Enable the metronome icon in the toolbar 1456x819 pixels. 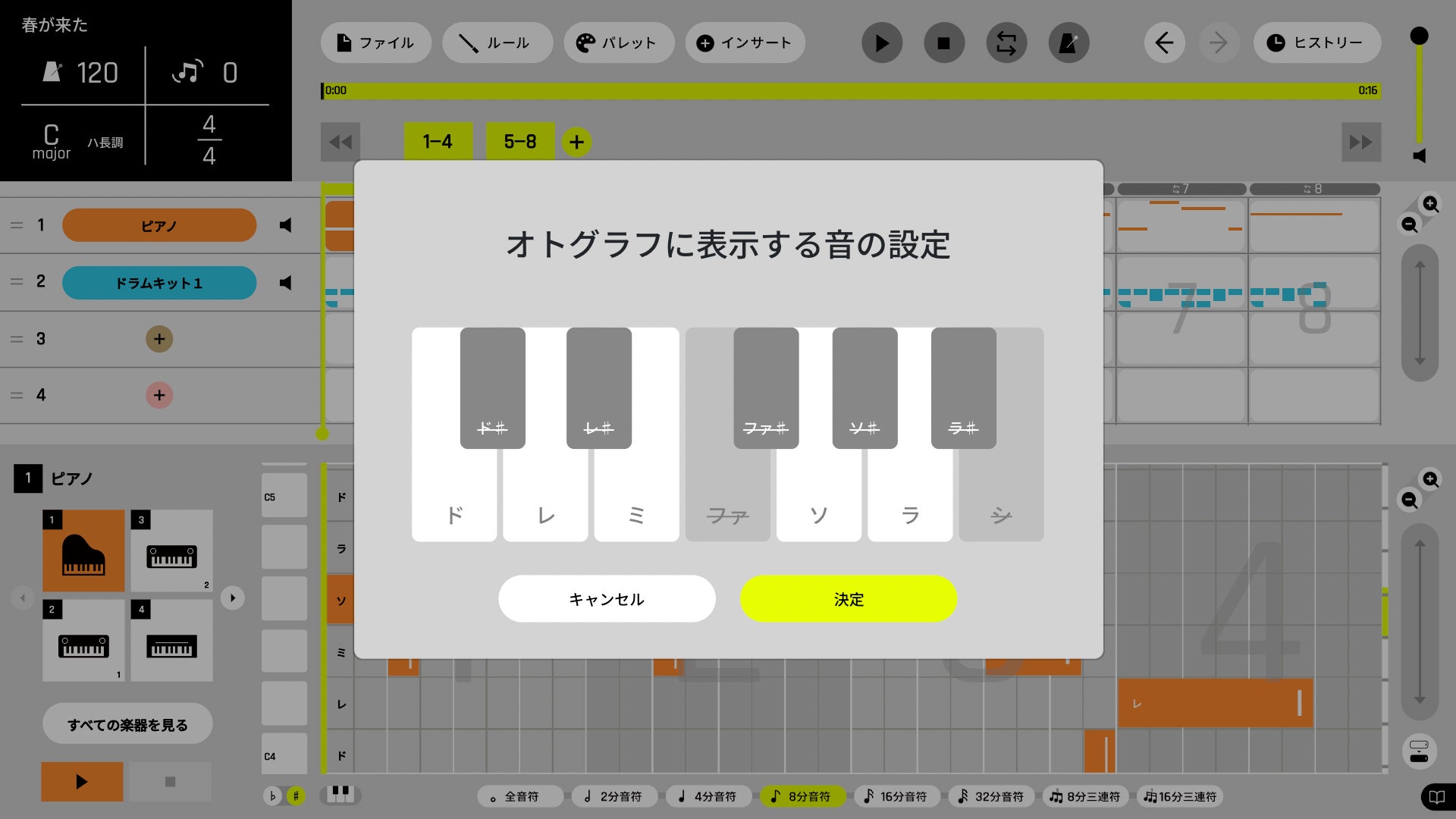coord(1068,43)
